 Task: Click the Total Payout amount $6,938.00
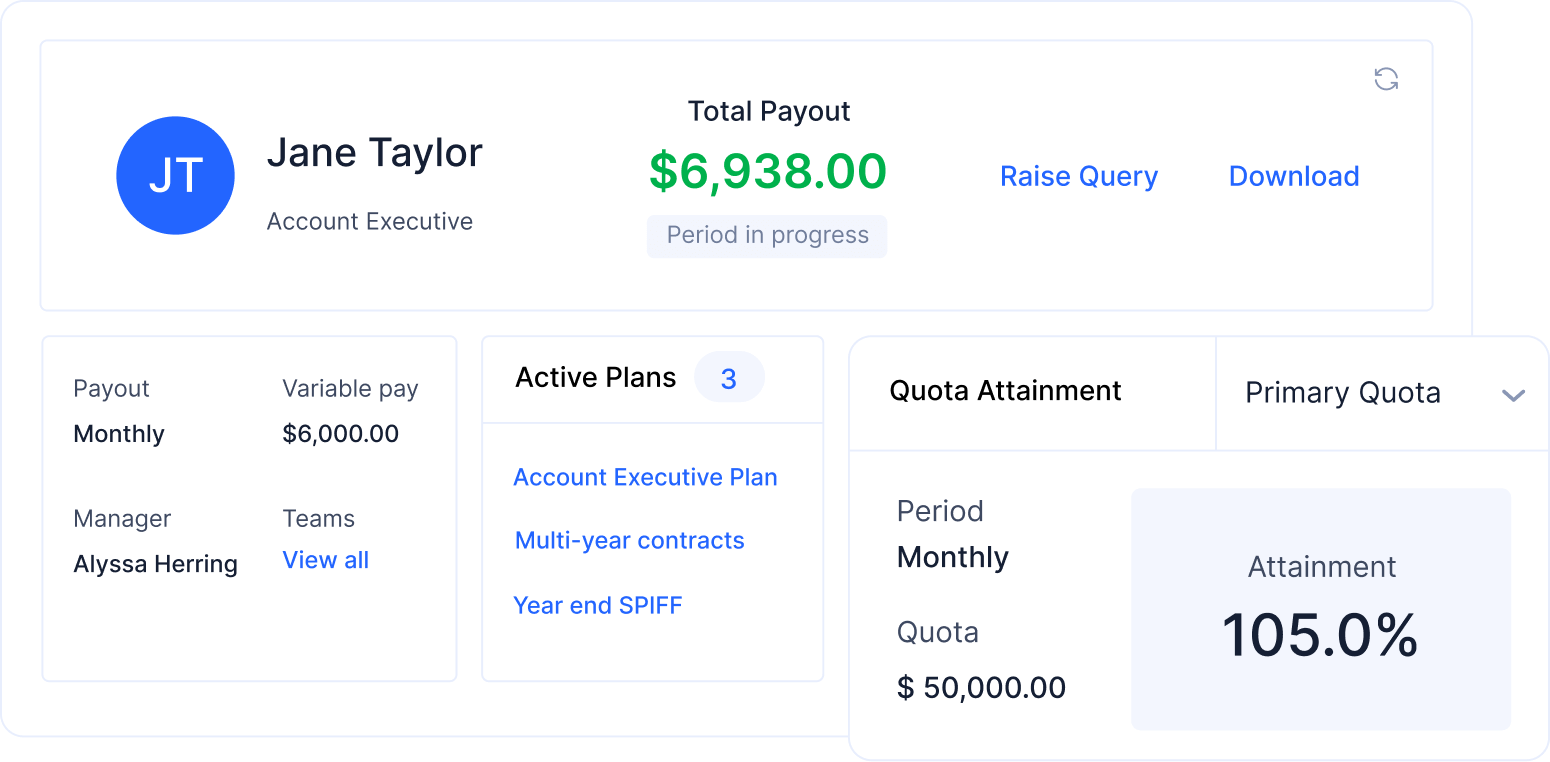click(x=768, y=171)
